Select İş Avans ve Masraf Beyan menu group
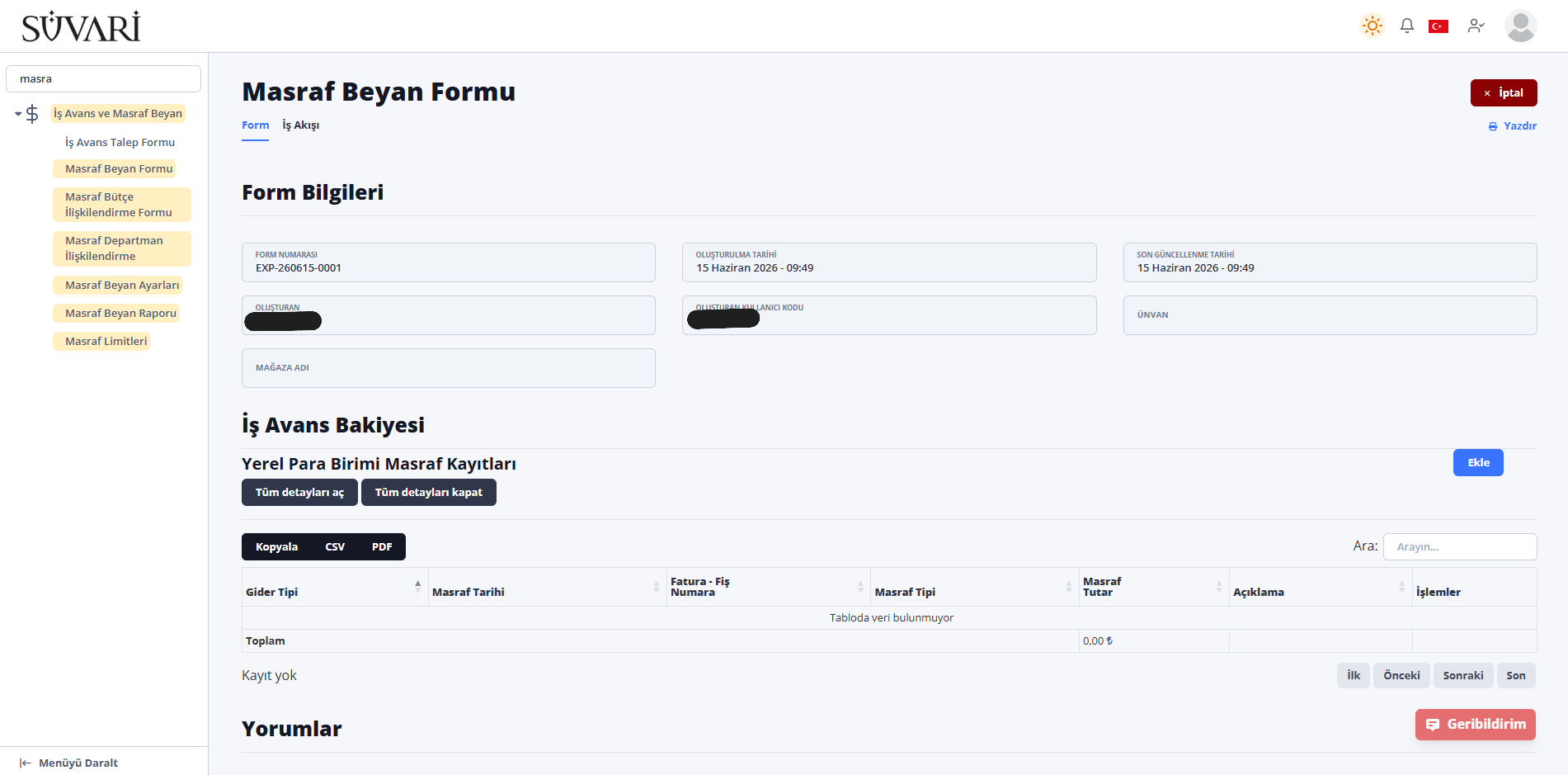Image resolution: width=1568 pixels, height=775 pixels. tap(118, 114)
